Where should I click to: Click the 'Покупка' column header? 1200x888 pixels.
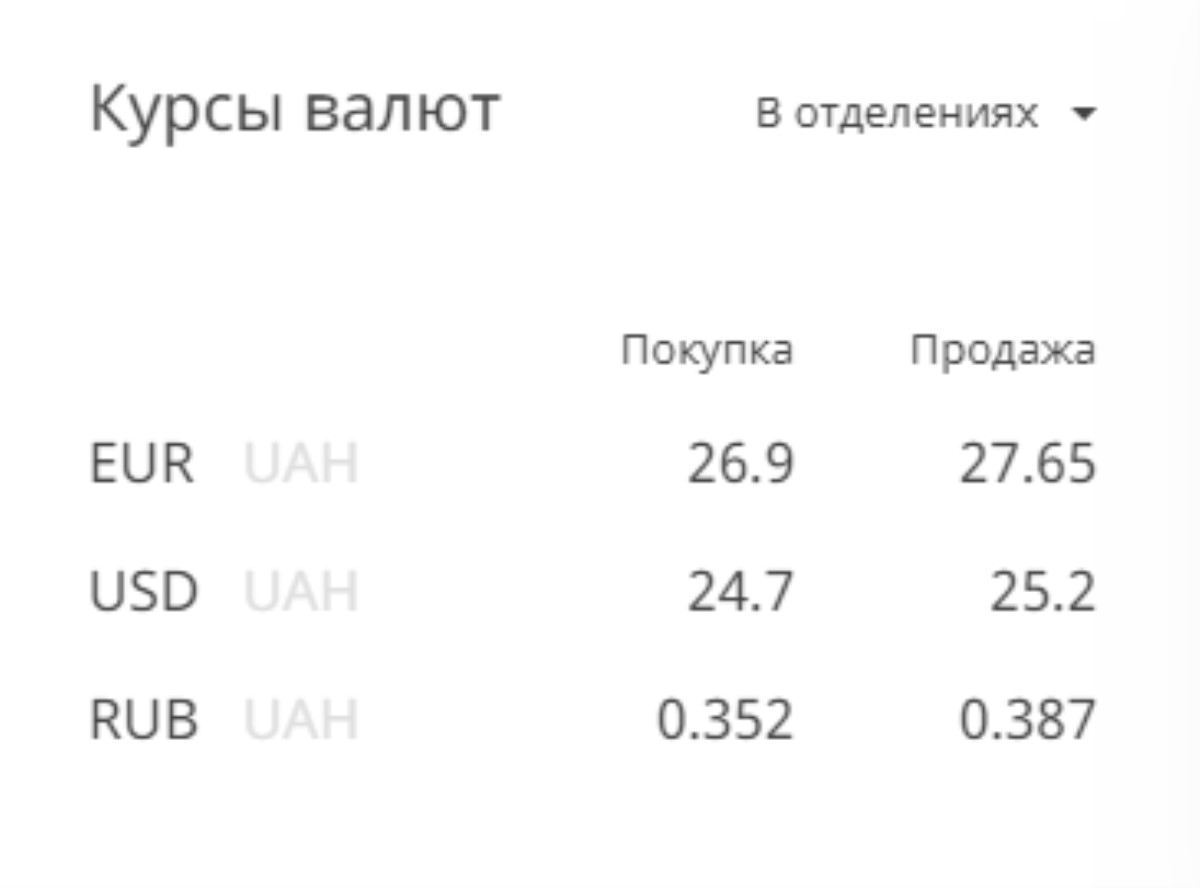coord(707,350)
